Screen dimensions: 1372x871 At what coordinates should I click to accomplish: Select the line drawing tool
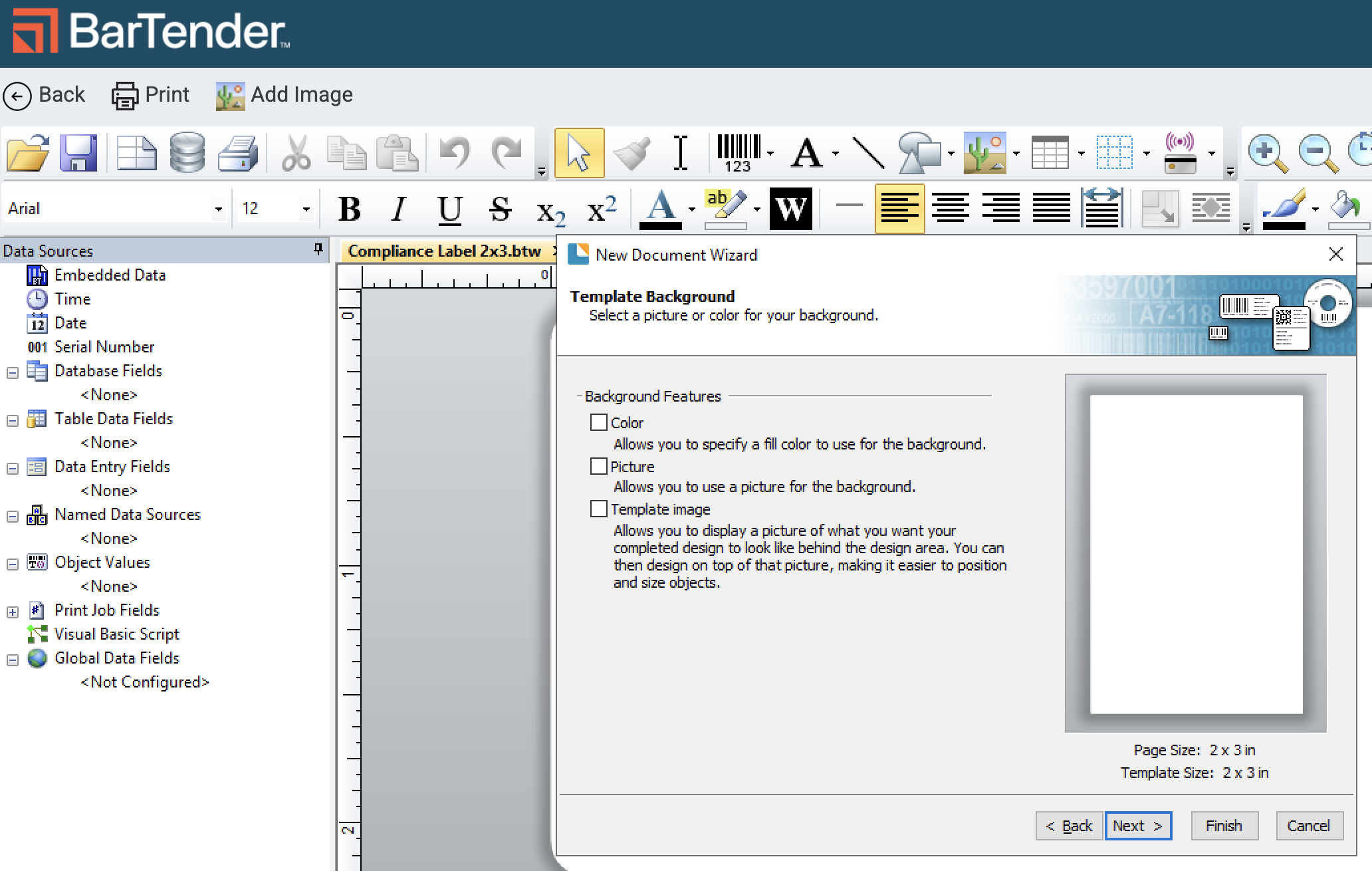point(868,153)
